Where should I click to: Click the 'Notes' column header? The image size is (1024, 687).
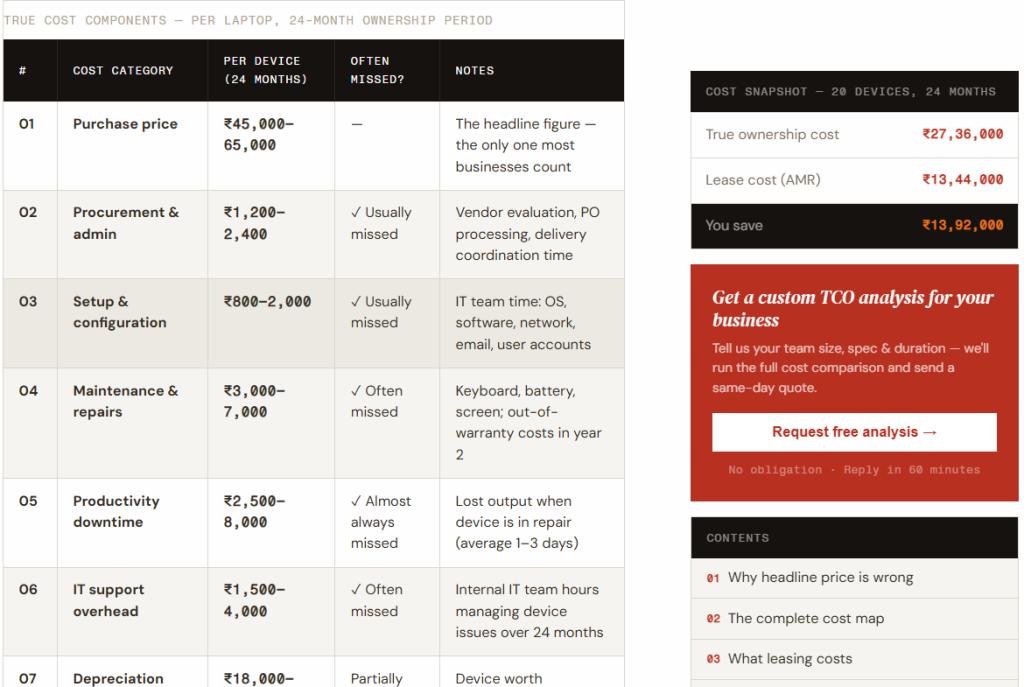click(x=474, y=71)
